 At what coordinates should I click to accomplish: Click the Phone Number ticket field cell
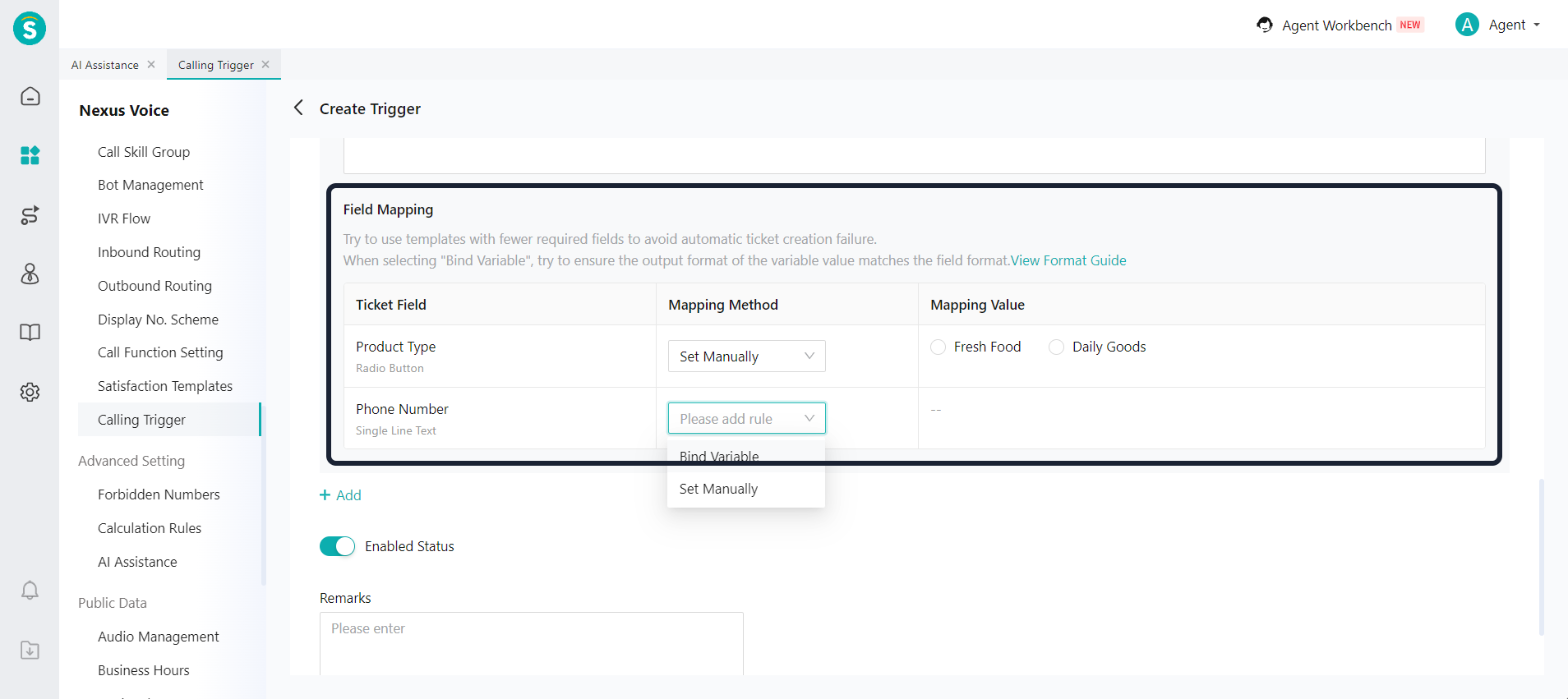[x=499, y=418]
